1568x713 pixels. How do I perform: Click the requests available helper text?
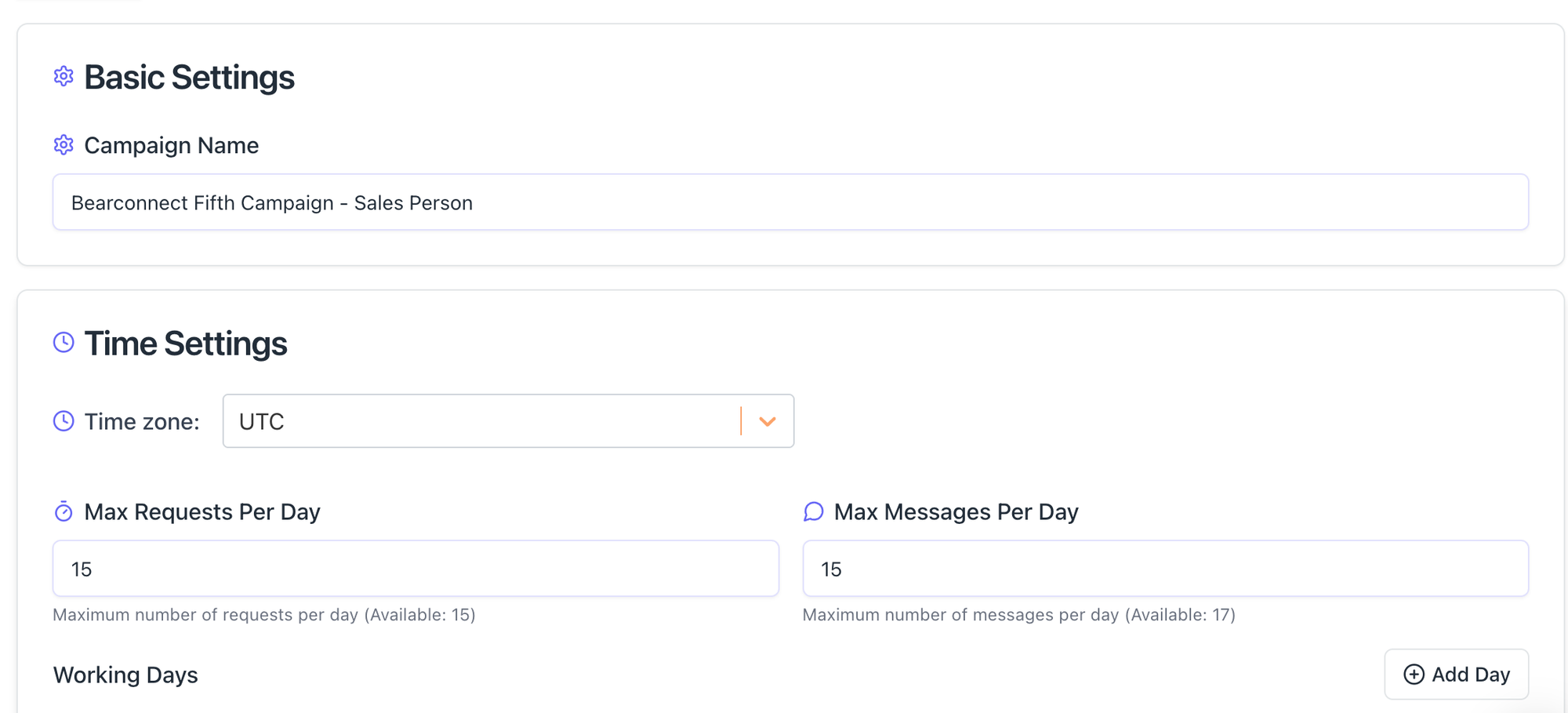pos(264,615)
